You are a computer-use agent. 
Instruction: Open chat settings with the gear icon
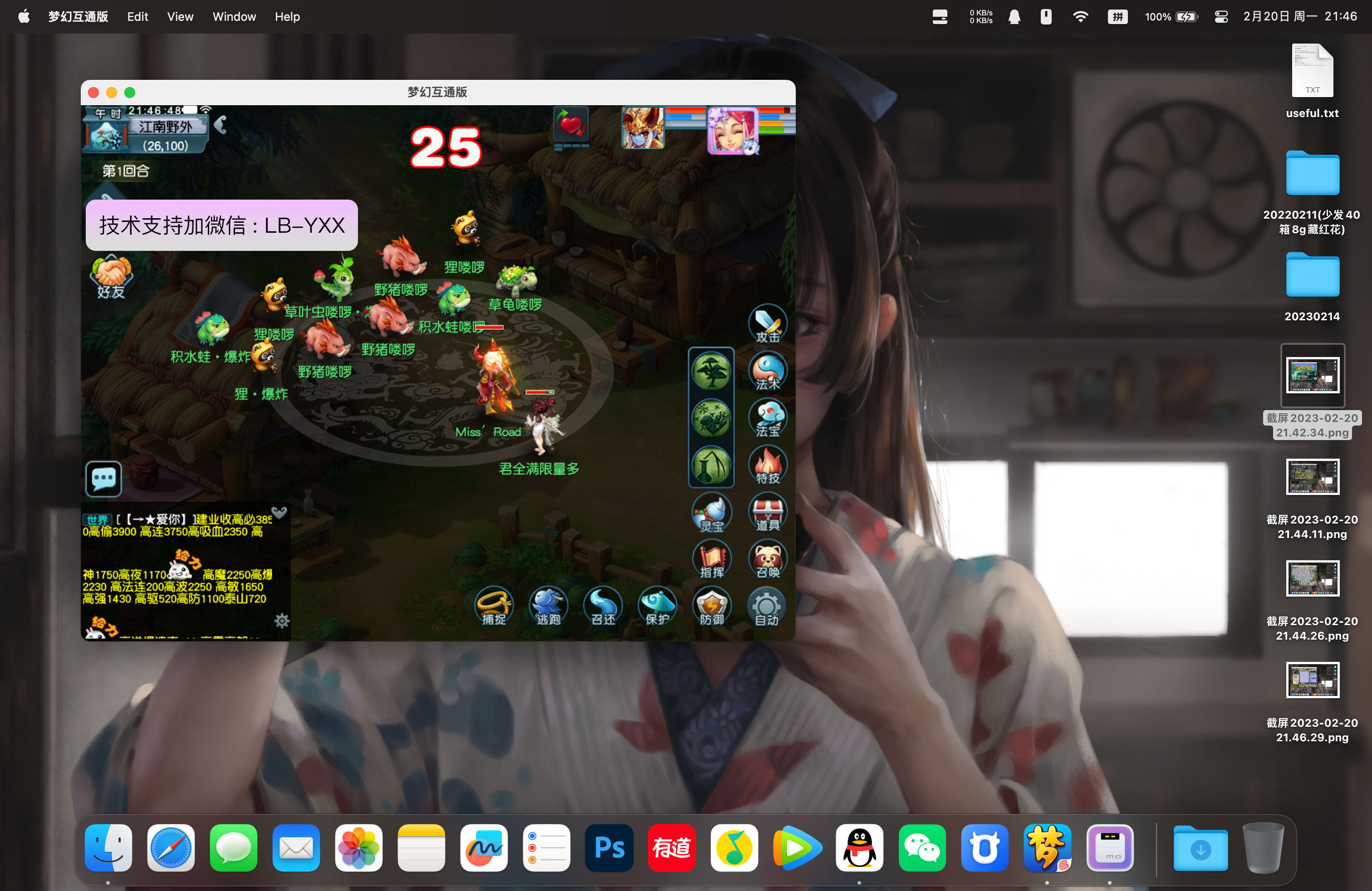click(282, 621)
